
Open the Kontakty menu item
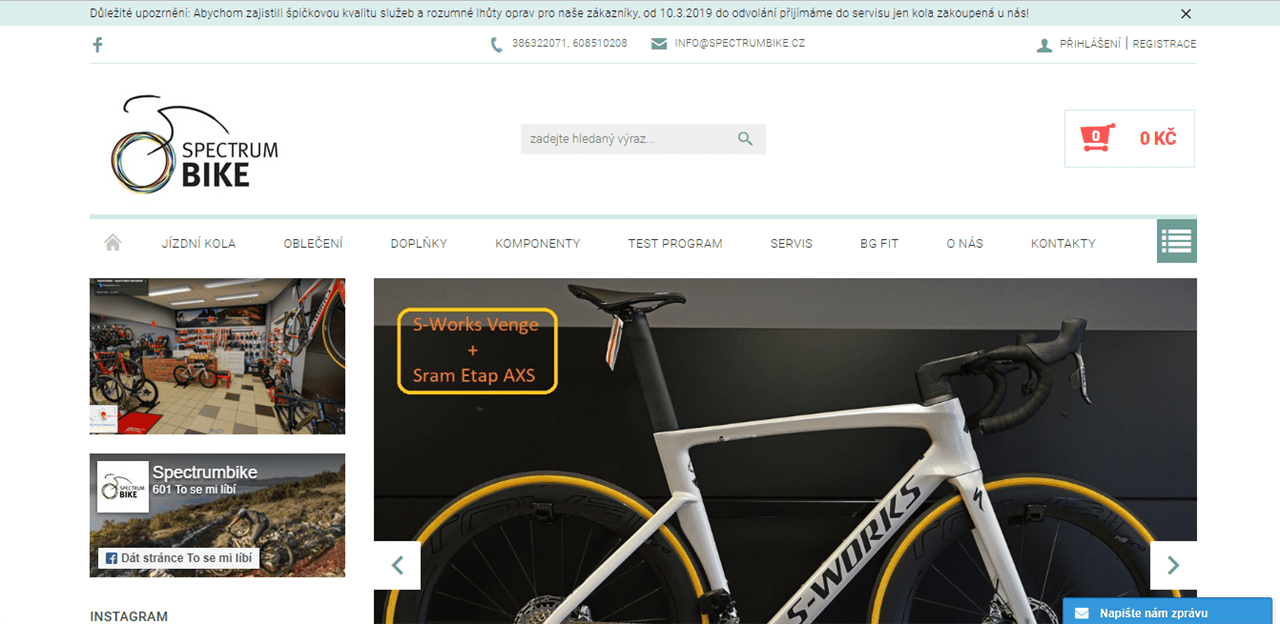pyautogui.click(x=1063, y=243)
